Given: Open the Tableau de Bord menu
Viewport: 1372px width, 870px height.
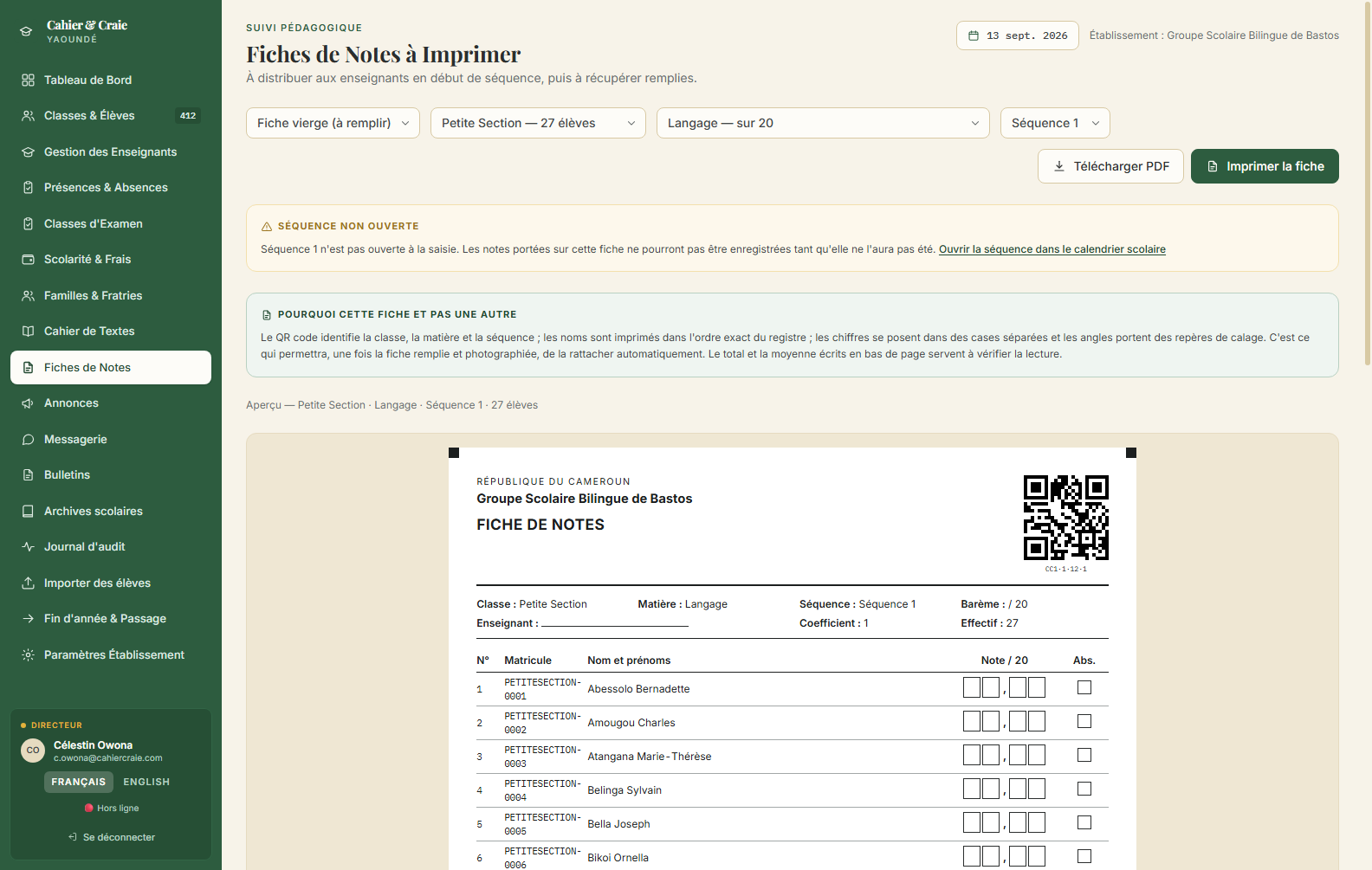Looking at the screenshot, I should click(111, 80).
